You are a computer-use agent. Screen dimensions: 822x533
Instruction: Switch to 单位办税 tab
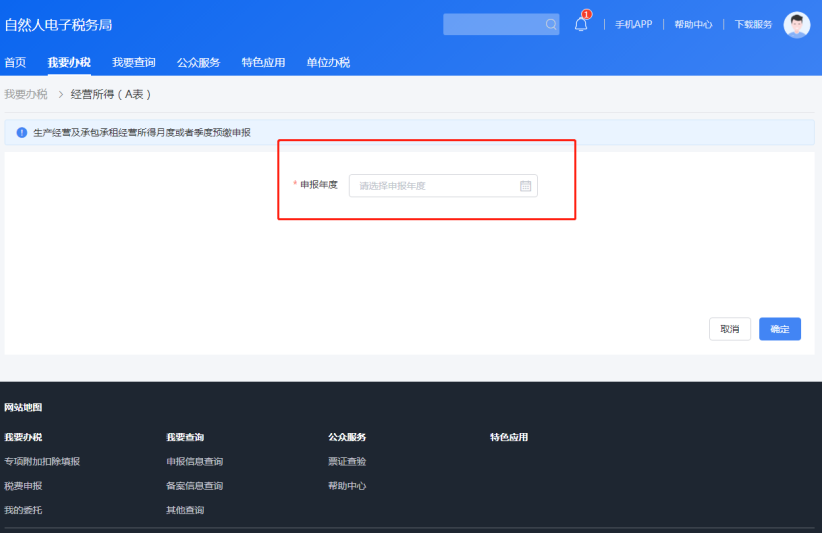(328, 62)
